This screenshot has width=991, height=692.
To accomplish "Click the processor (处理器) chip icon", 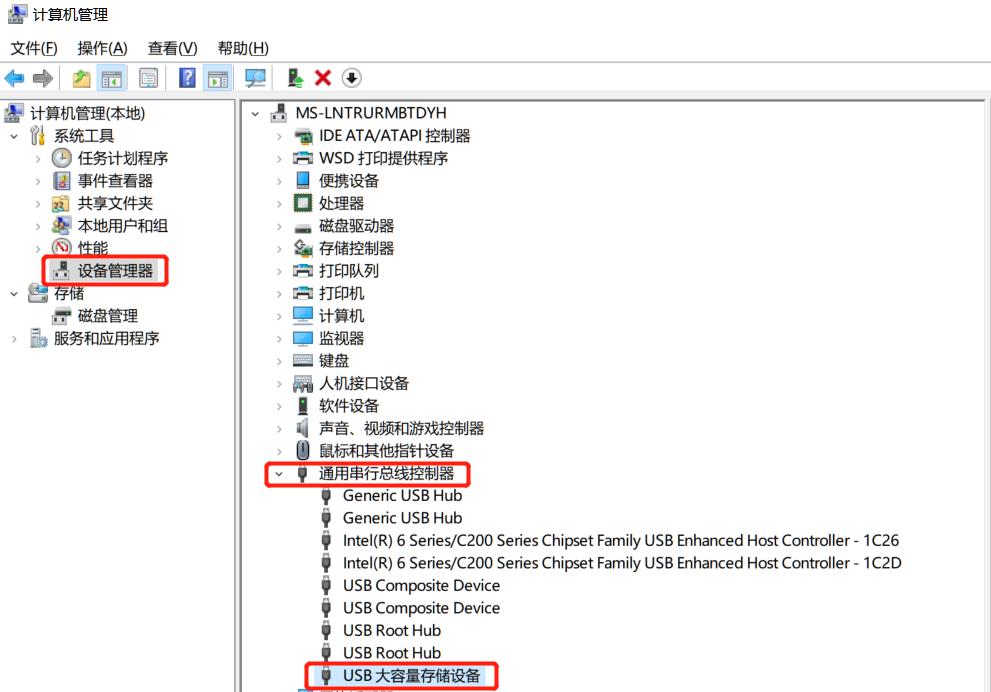I will click(303, 203).
